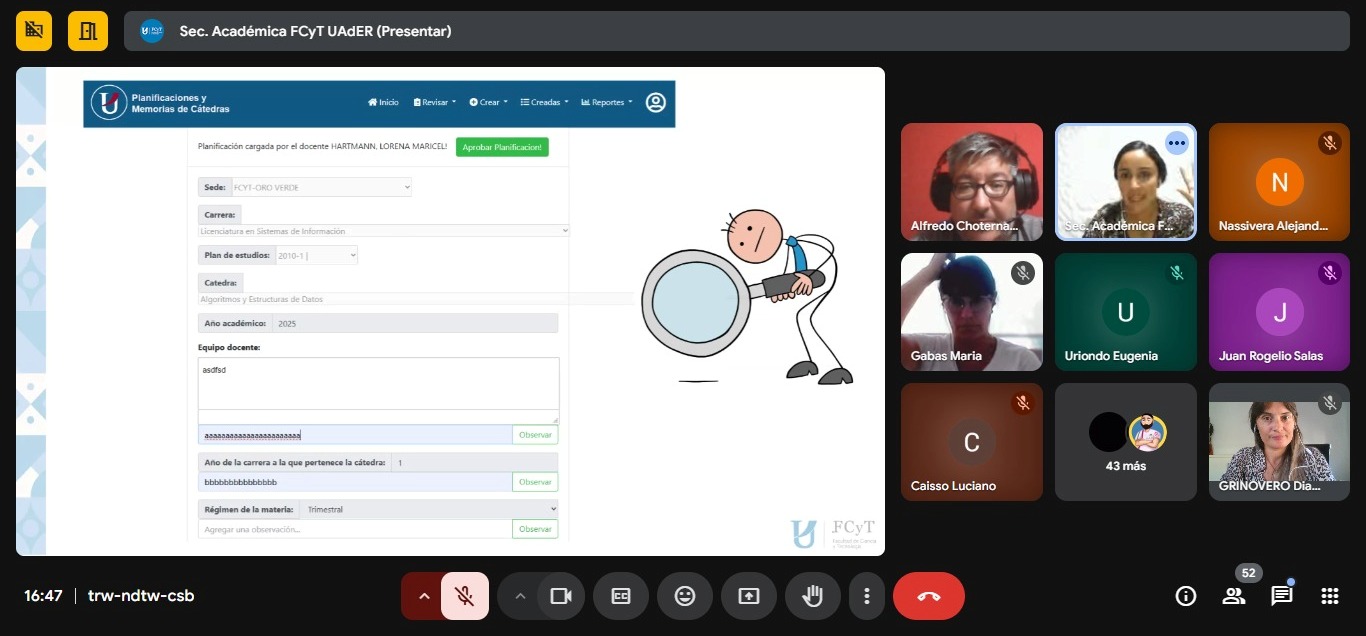Open the Sec. Académica FCyT UAdER presentation tab

pyautogui.click(x=314, y=31)
